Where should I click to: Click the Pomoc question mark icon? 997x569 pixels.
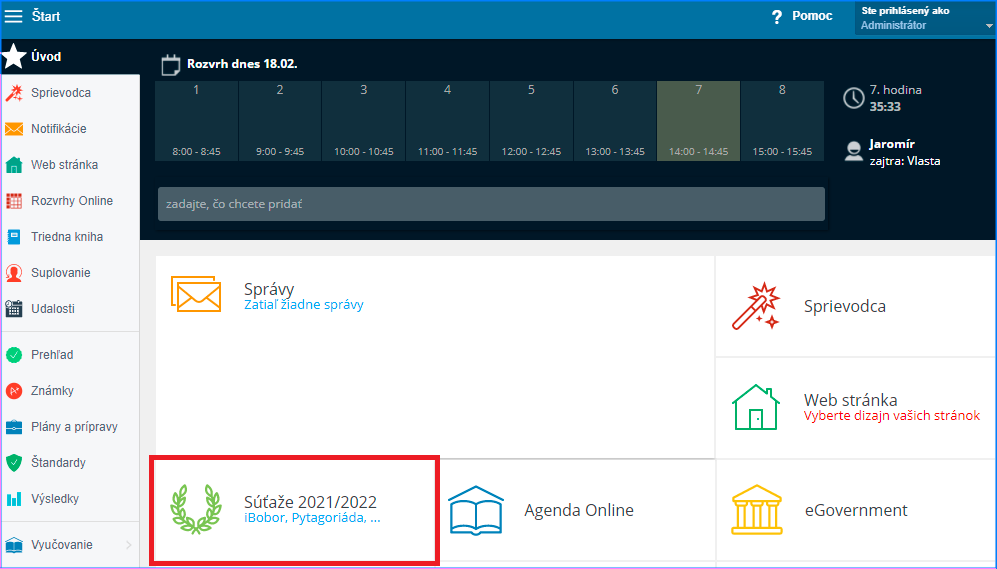tap(776, 17)
